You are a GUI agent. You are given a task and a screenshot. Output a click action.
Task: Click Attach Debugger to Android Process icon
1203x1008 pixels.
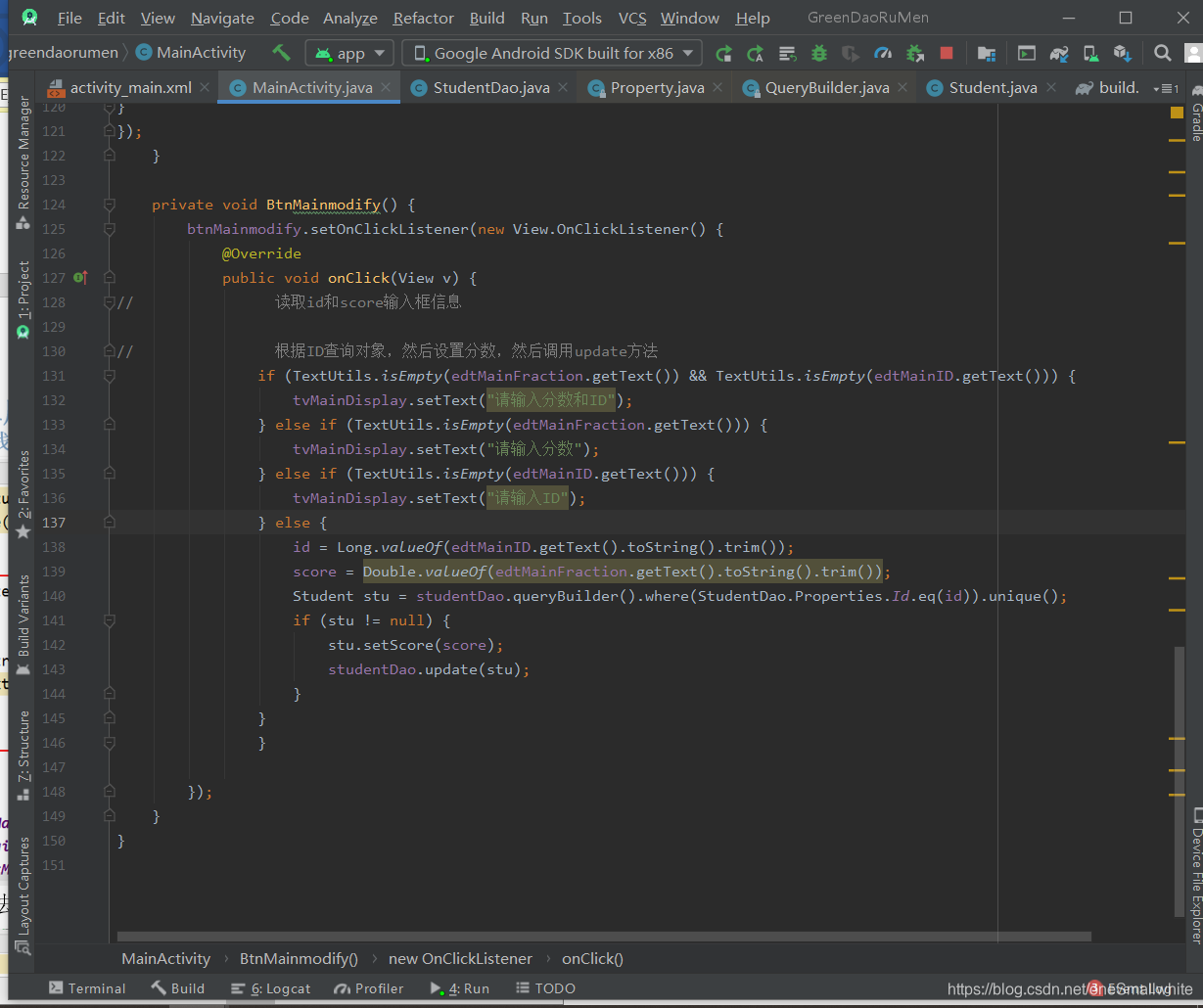click(x=915, y=53)
